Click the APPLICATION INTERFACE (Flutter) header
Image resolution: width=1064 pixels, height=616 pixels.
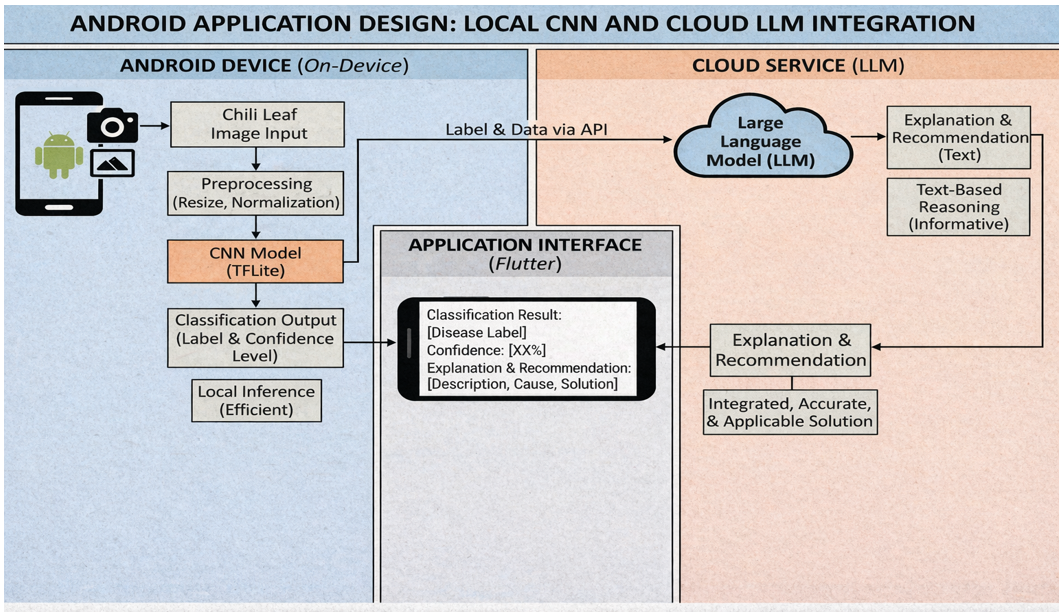point(525,254)
